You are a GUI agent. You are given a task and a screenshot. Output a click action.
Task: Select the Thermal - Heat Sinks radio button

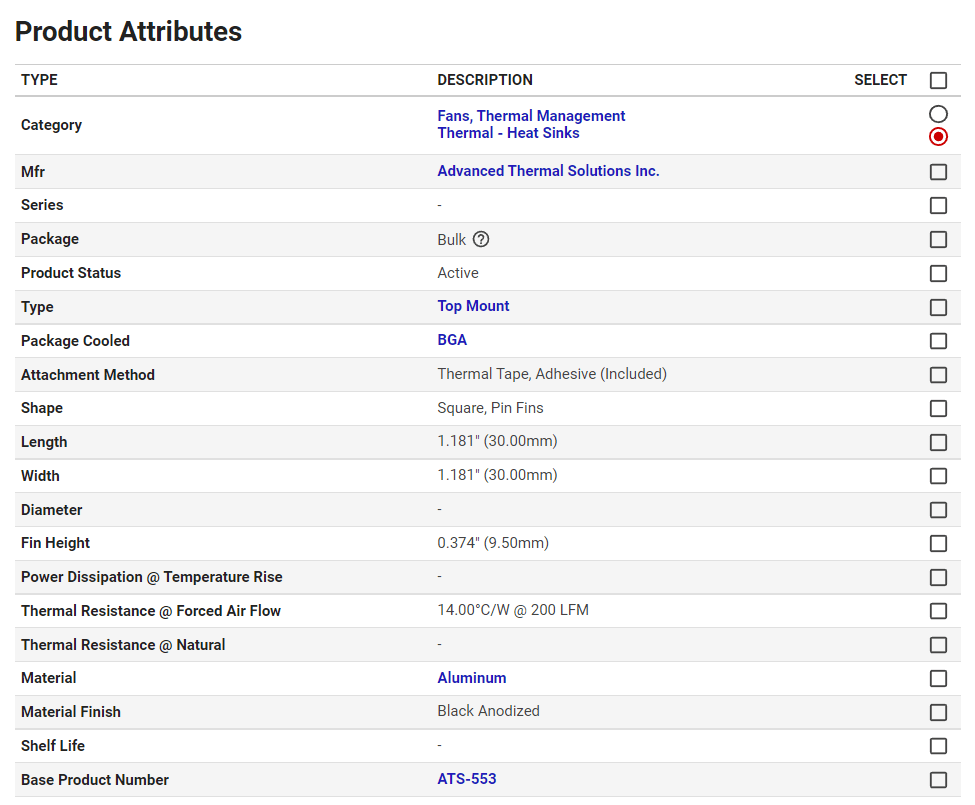938,136
